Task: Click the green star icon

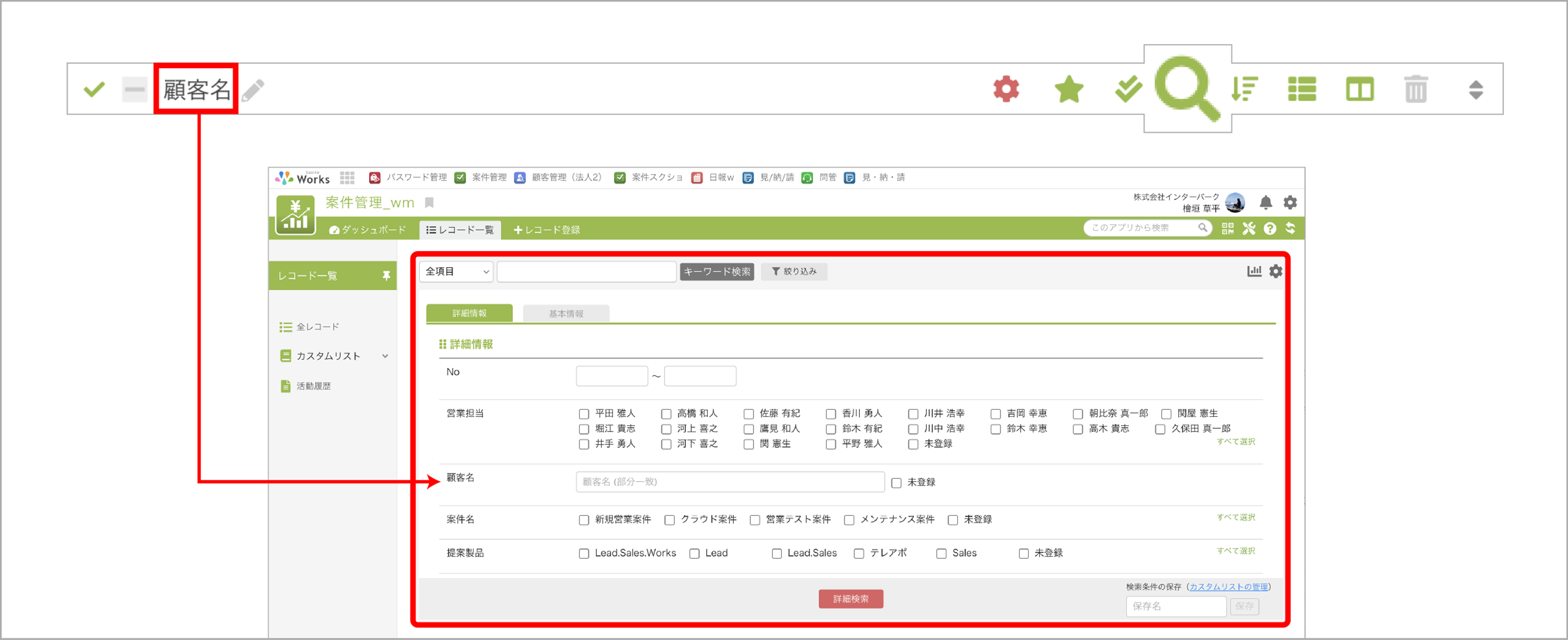Action: pyautogui.click(x=1069, y=89)
